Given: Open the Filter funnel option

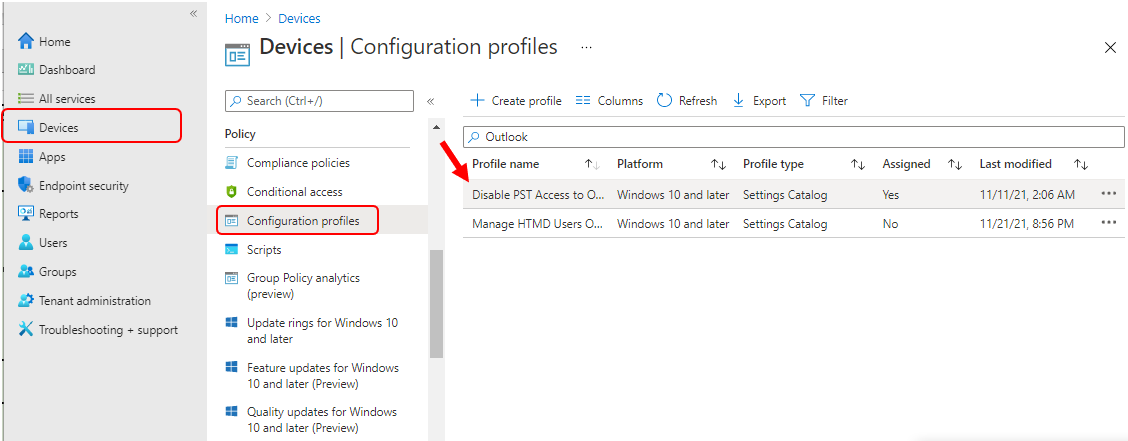Looking at the screenshot, I should [824, 101].
